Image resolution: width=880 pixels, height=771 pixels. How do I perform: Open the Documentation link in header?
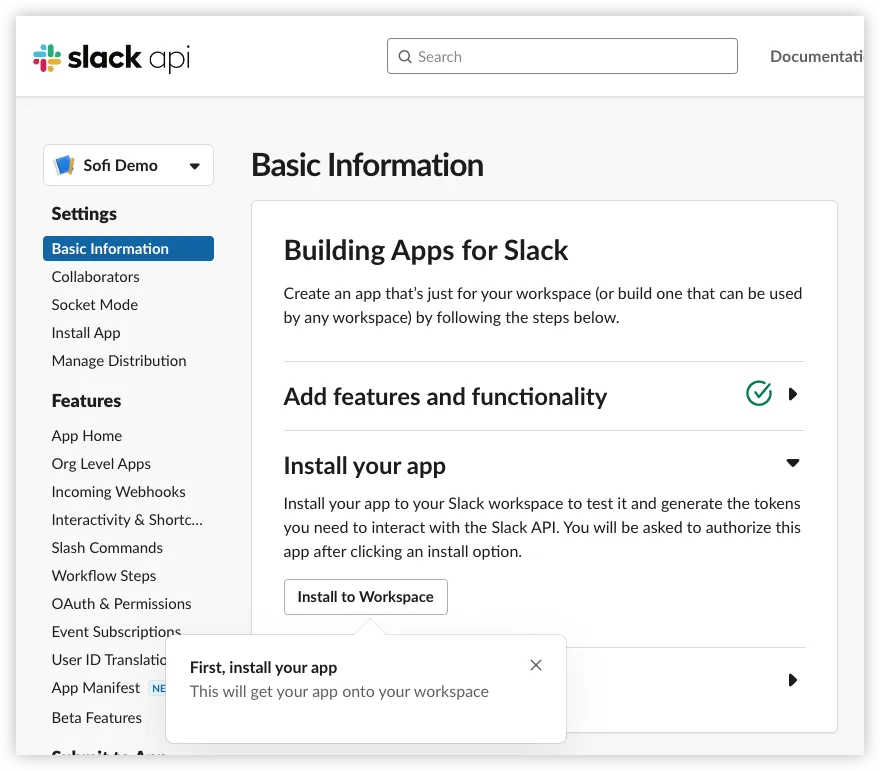817,56
